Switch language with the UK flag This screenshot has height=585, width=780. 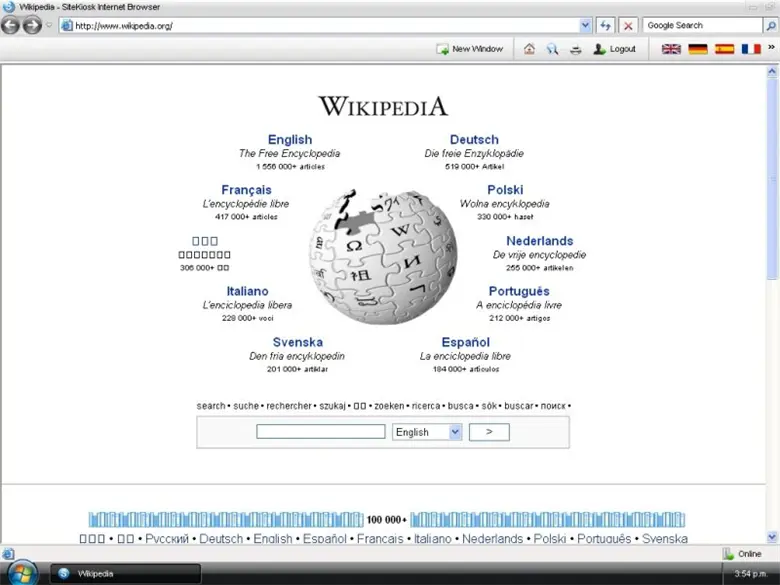(x=671, y=49)
